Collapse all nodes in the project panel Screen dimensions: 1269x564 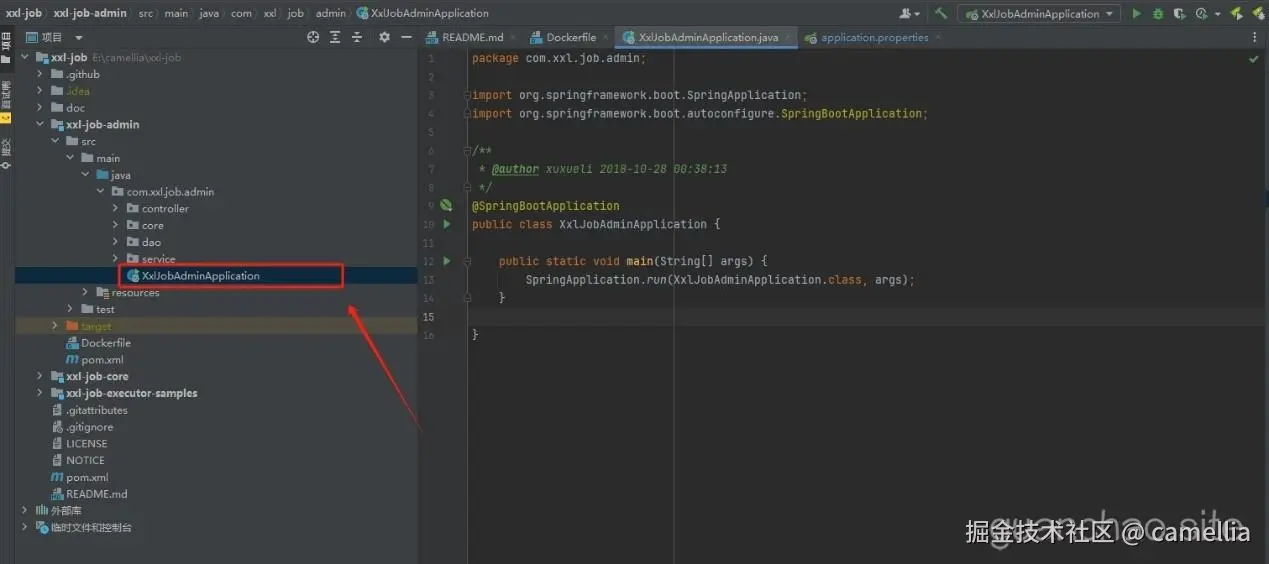357,37
